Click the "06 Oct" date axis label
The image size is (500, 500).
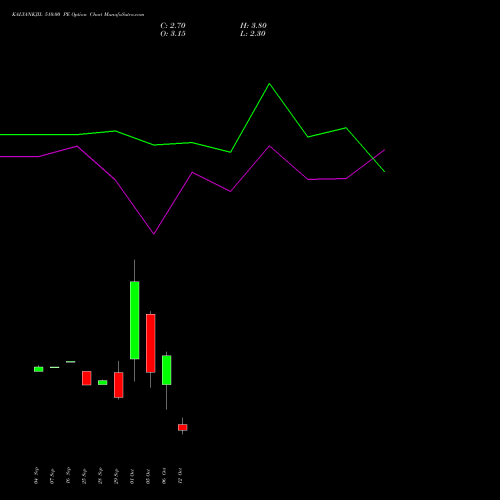coord(164,476)
